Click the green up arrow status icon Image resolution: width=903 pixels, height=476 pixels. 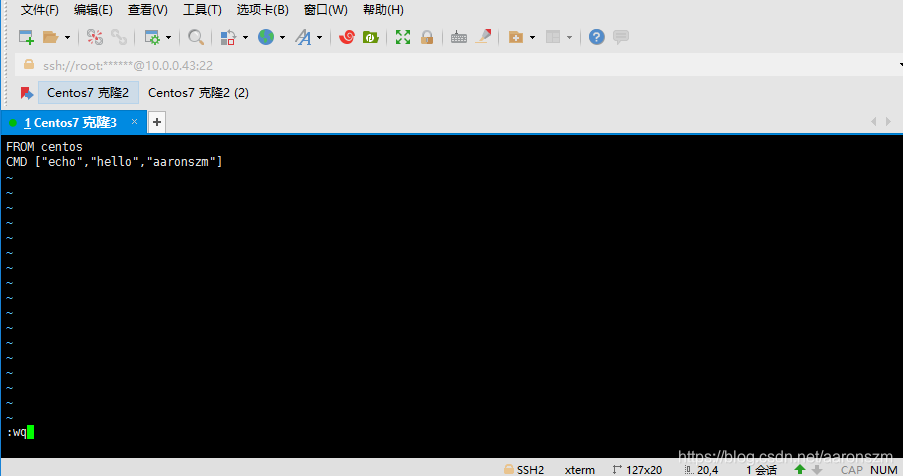tap(799, 470)
